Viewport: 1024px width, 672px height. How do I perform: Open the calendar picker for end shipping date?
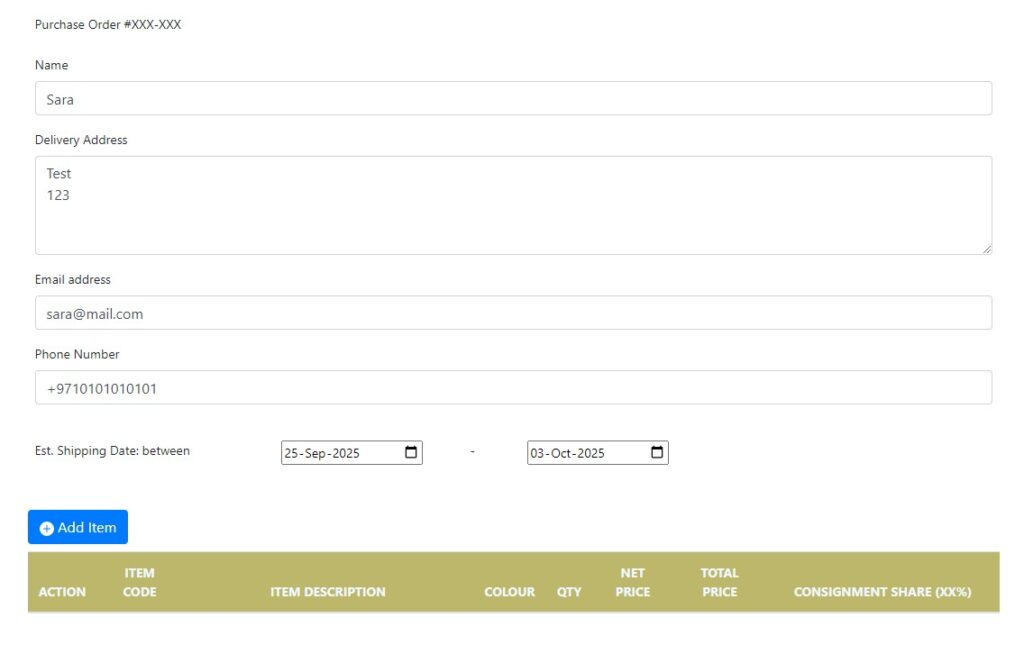coord(657,453)
